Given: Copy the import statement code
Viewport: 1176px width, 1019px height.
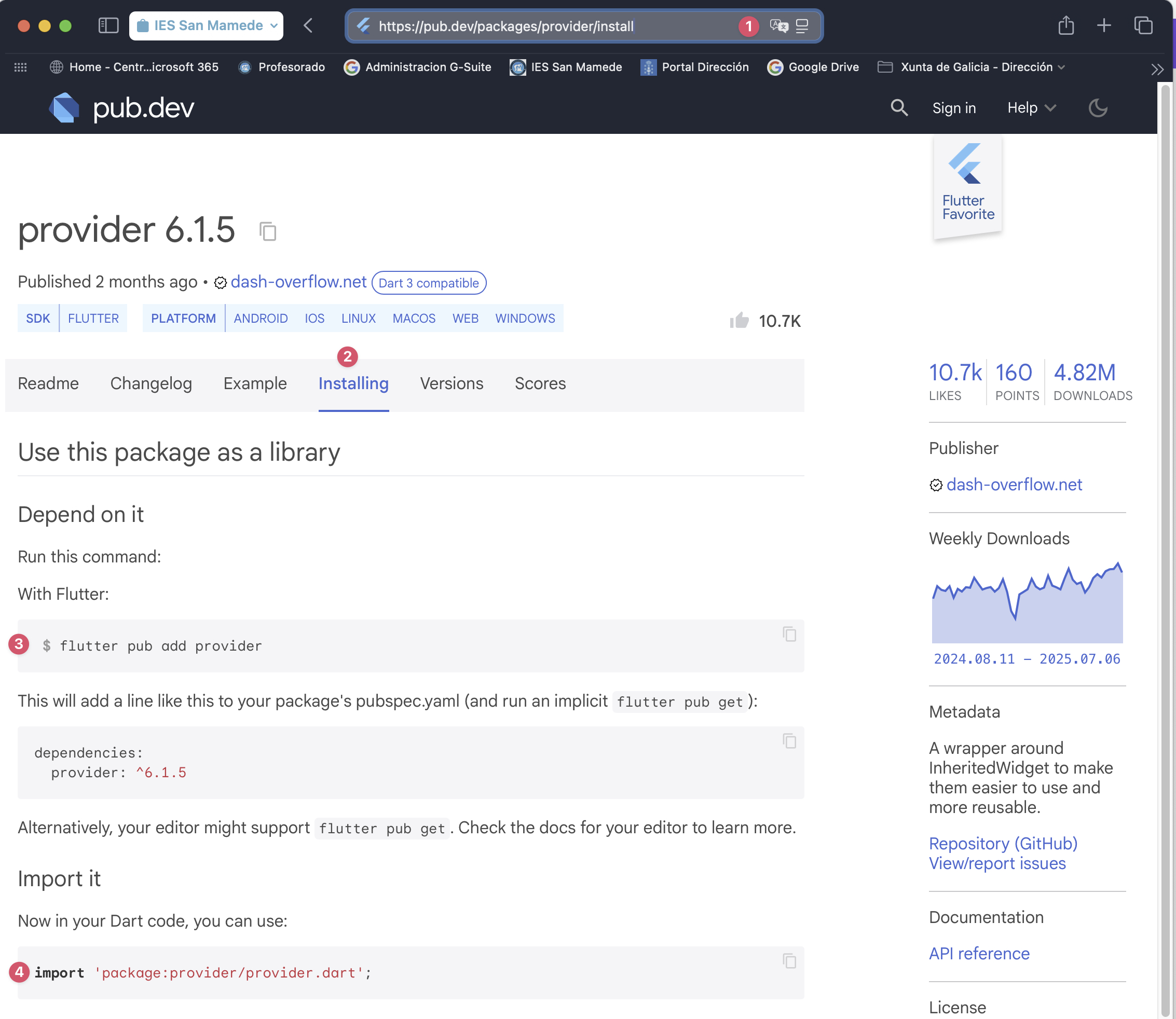Looking at the screenshot, I should [789, 960].
